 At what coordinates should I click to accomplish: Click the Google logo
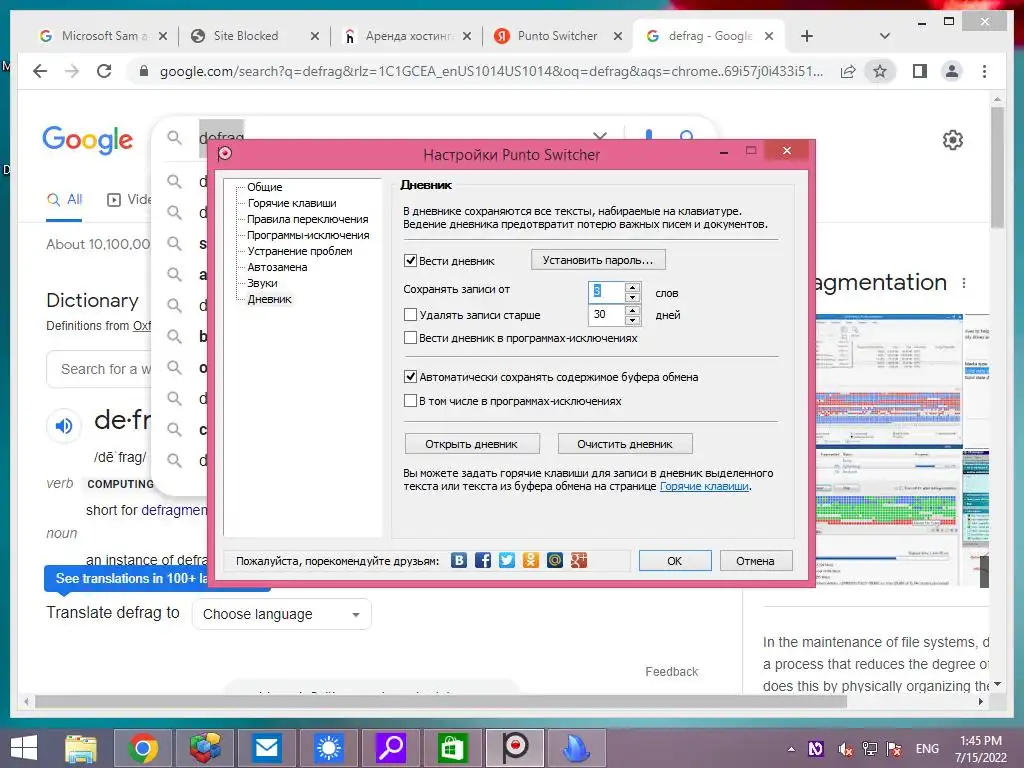(88, 140)
